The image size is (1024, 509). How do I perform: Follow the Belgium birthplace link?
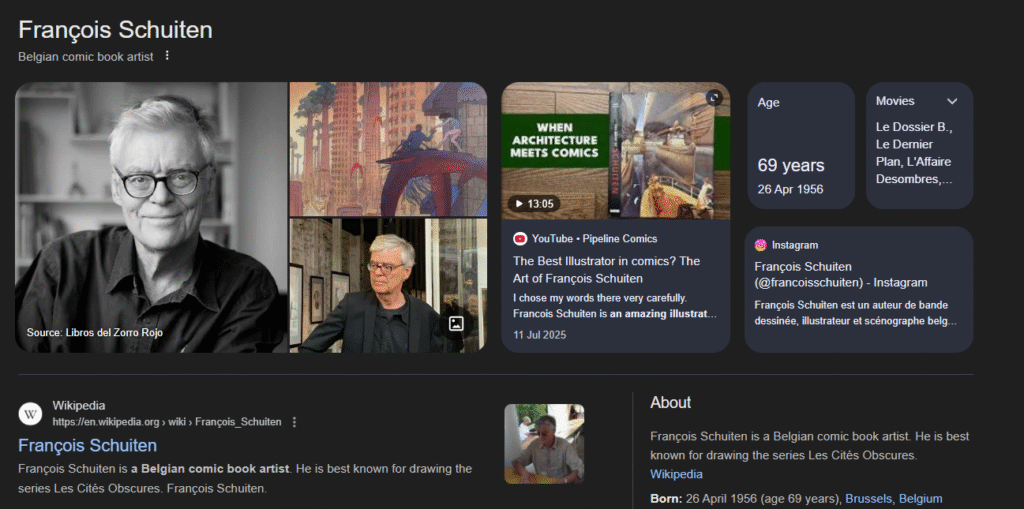pos(920,498)
